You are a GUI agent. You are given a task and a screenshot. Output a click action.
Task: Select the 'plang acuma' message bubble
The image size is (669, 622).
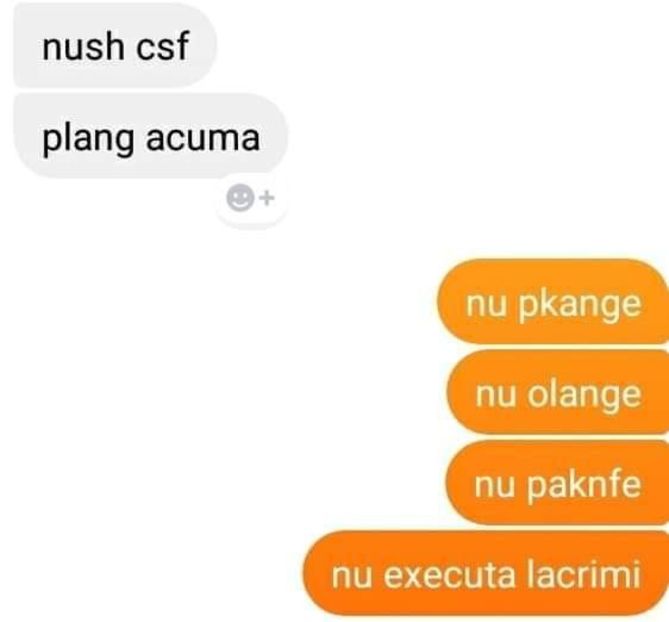[x=151, y=137]
